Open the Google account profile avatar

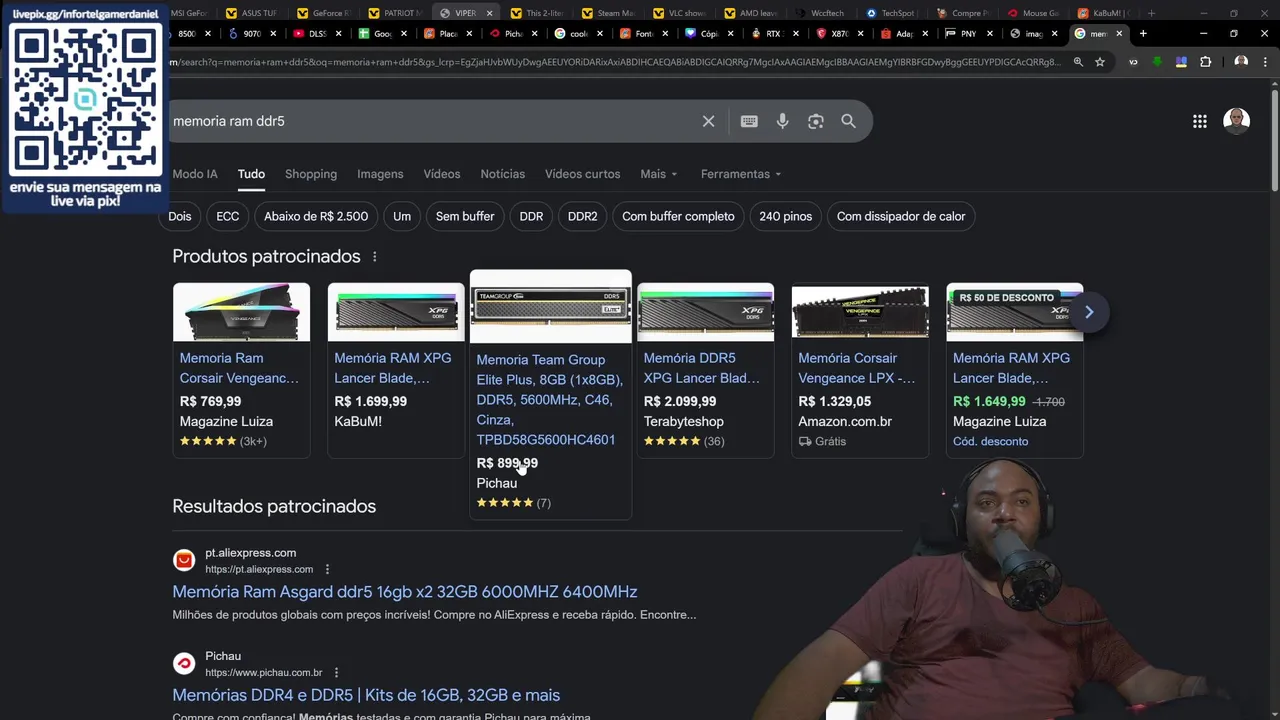[1237, 121]
